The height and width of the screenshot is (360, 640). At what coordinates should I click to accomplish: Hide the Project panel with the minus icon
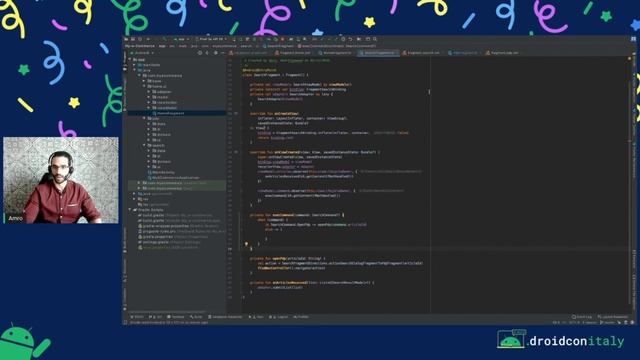click(x=222, y=53)
